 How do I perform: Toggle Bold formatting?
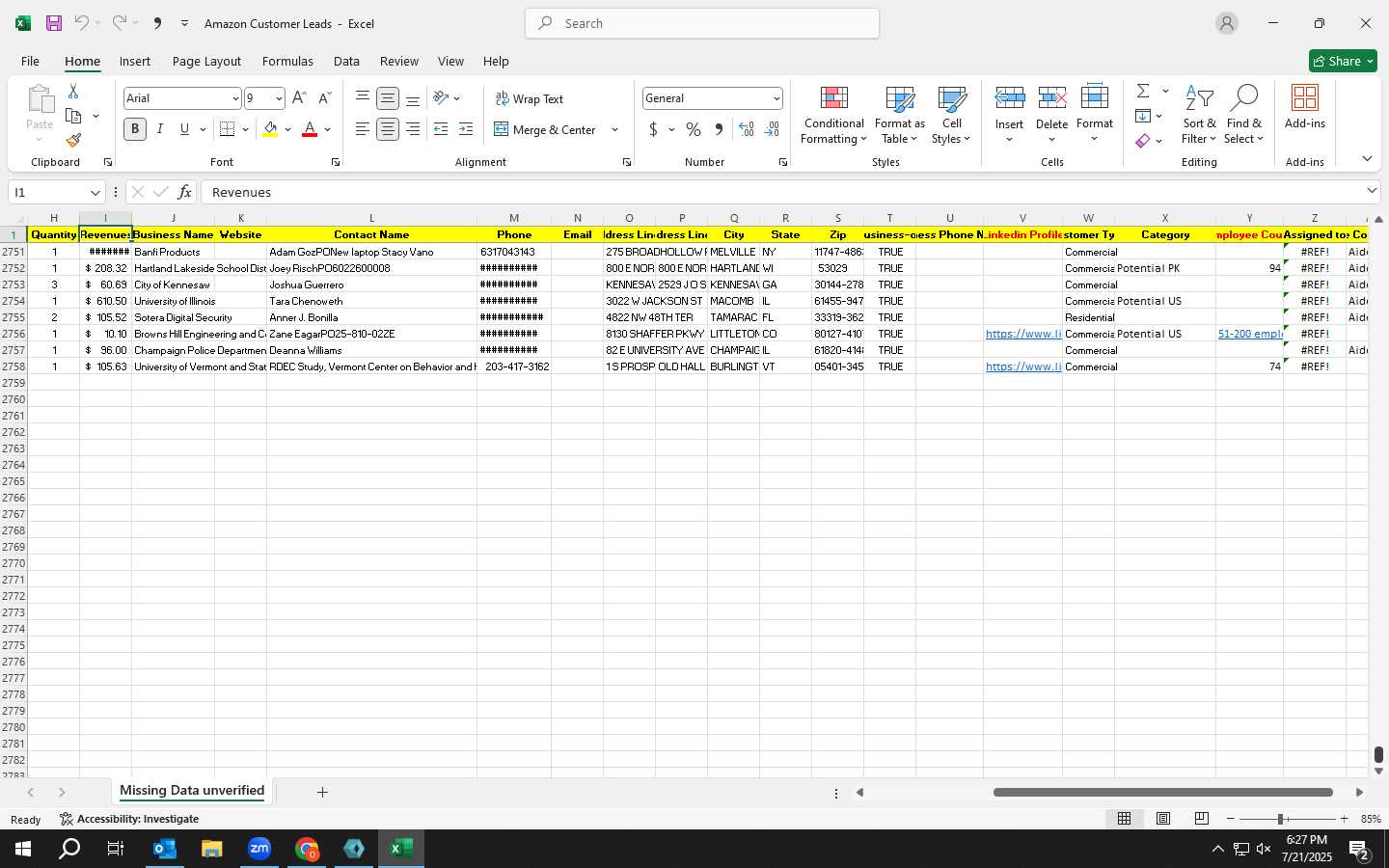[x=135, y=129]
